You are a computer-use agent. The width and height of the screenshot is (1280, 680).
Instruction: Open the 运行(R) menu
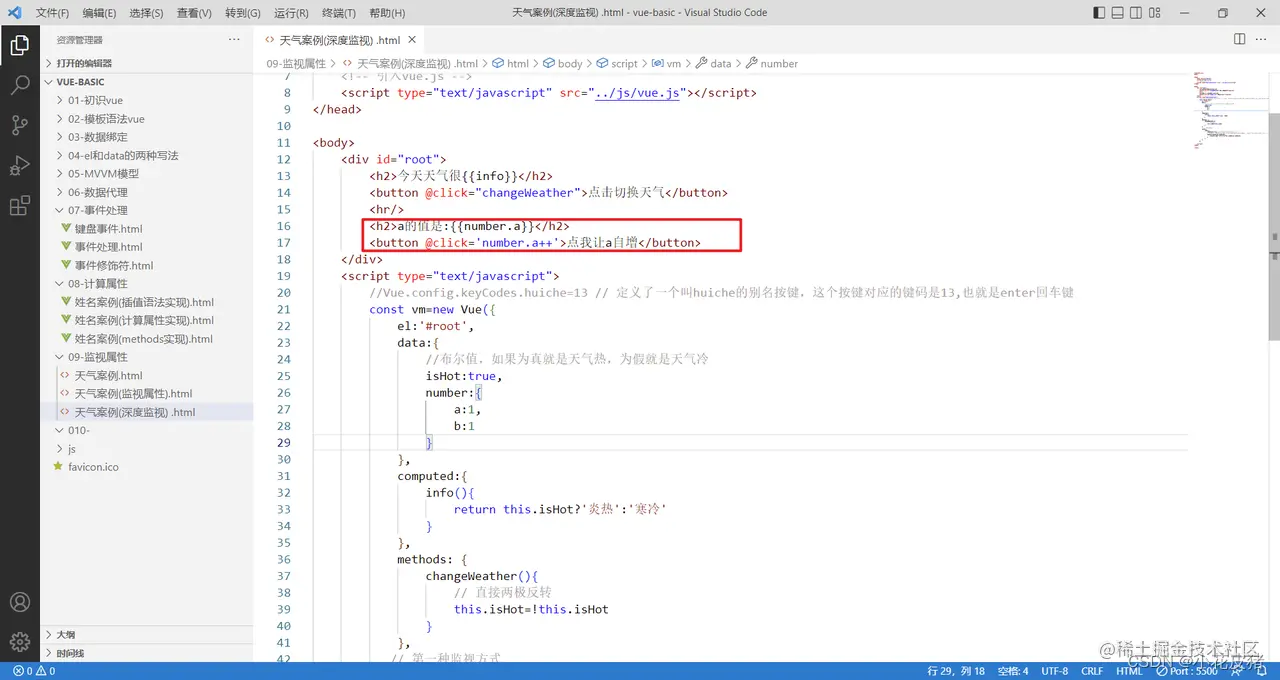(291, 13)
